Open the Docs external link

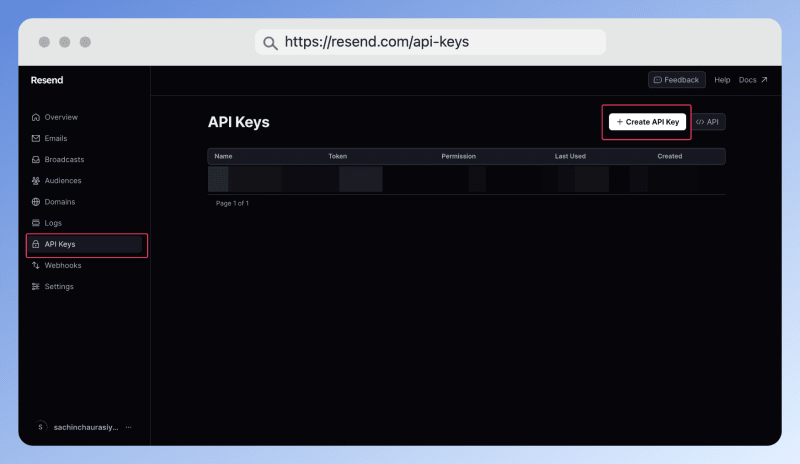(x=753, y=80)
